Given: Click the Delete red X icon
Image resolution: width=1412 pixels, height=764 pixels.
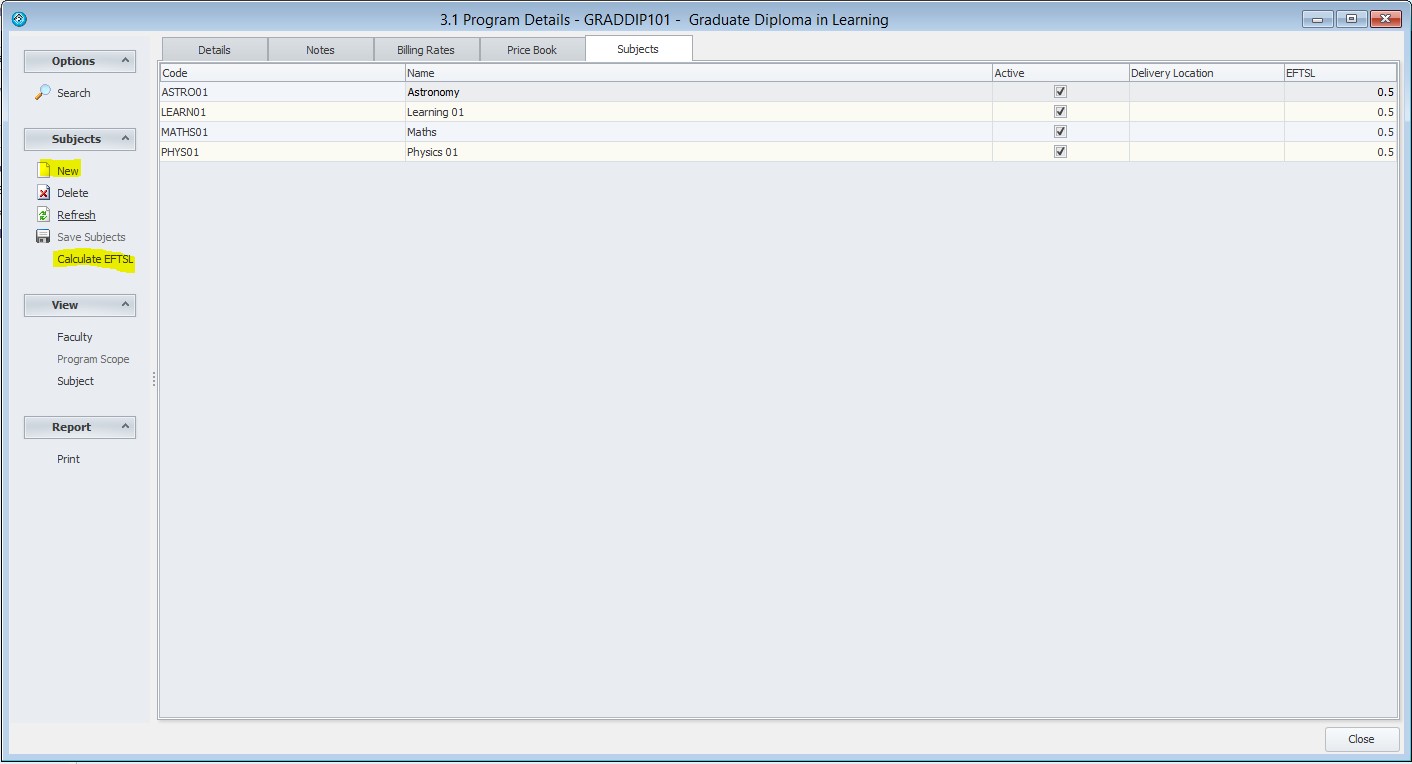Looking at the screenshot, I should coord(43,193).
